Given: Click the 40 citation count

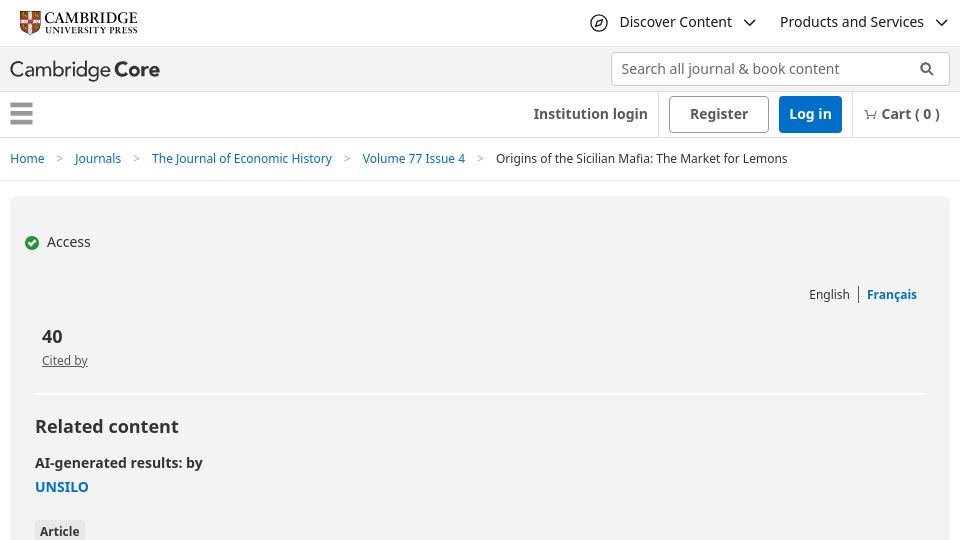Looking at the screenshot, I should click(52, 337).
